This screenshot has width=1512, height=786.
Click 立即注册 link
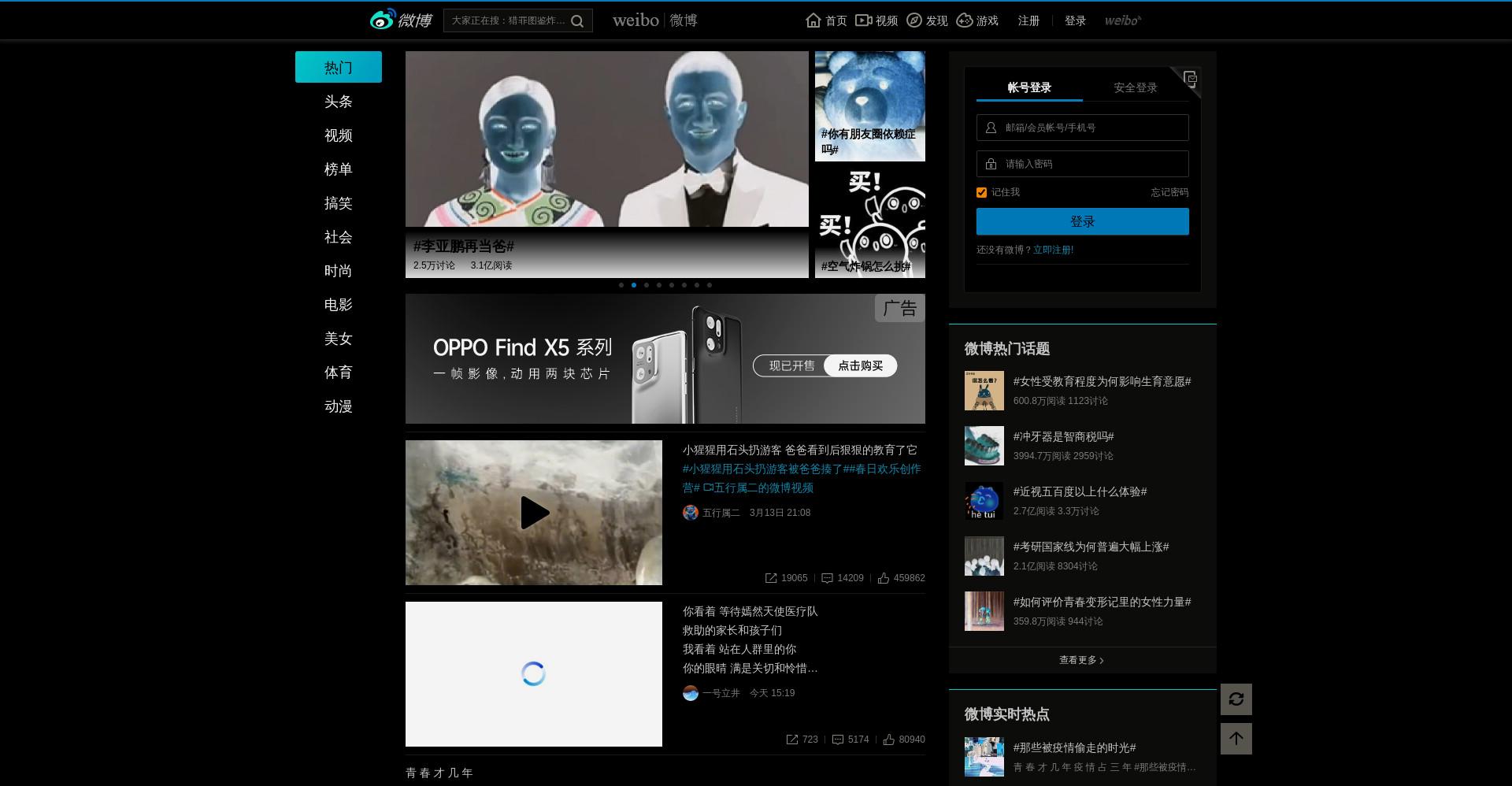tap(1053, 250)
